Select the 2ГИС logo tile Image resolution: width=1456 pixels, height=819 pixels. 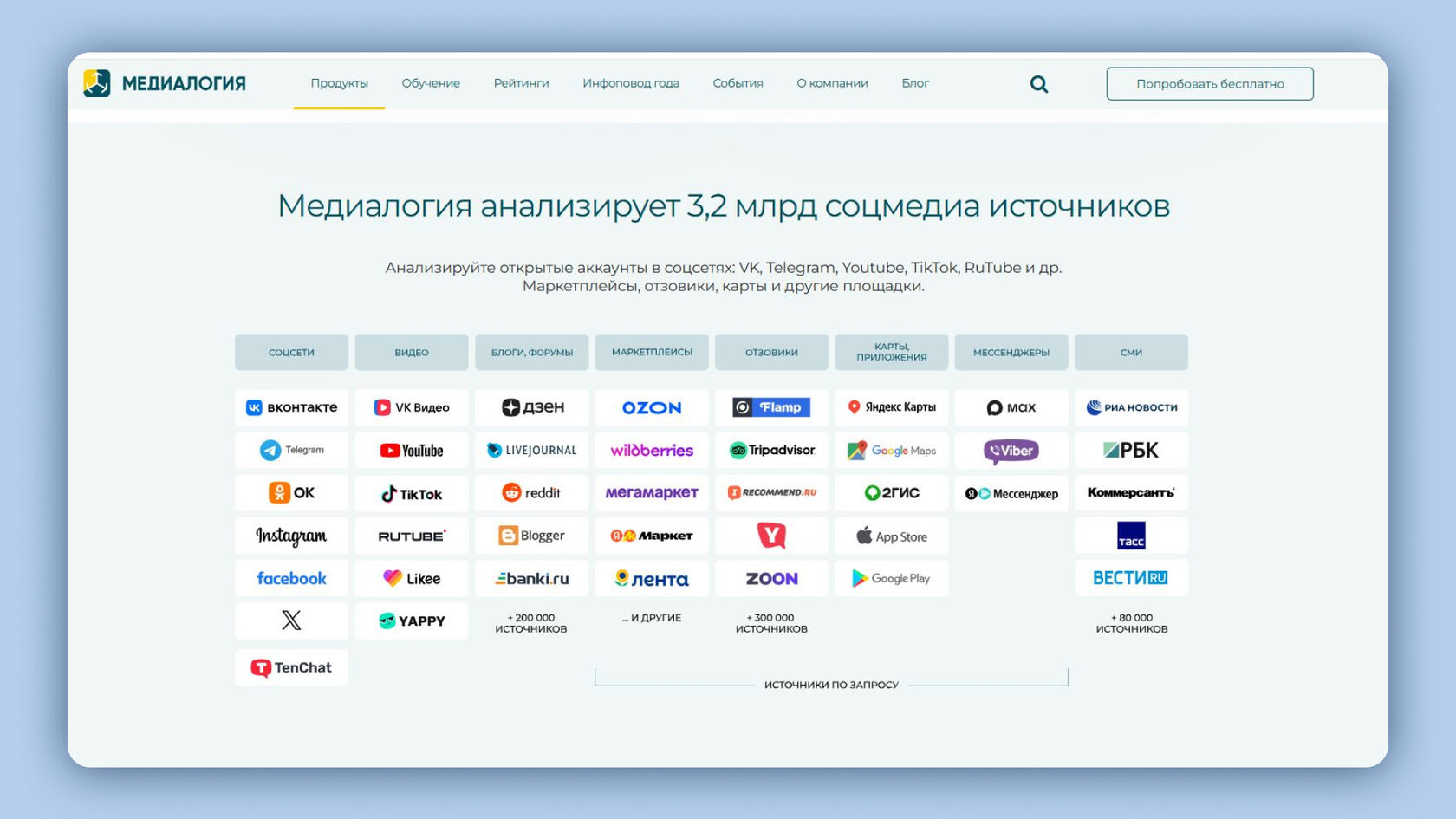pyautogui.click(x=892, y=492)
